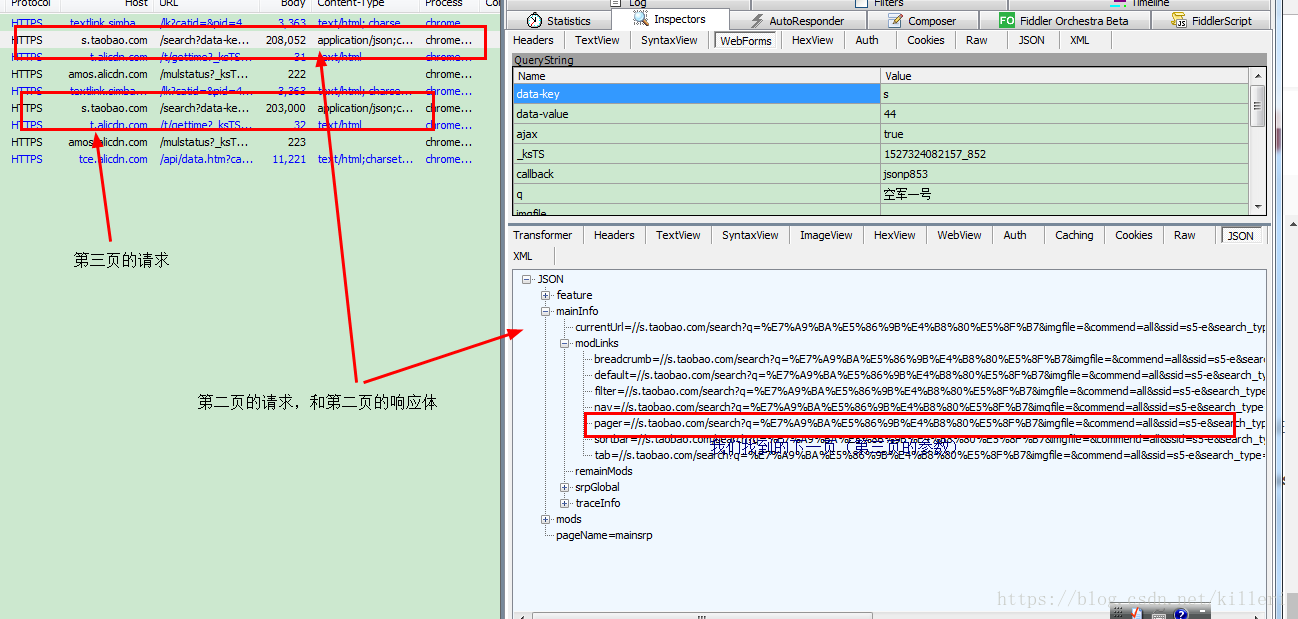The height and width of the screenshot is (619, 1298).
Task: Select the pager link entry
Action: coord(930,423)
